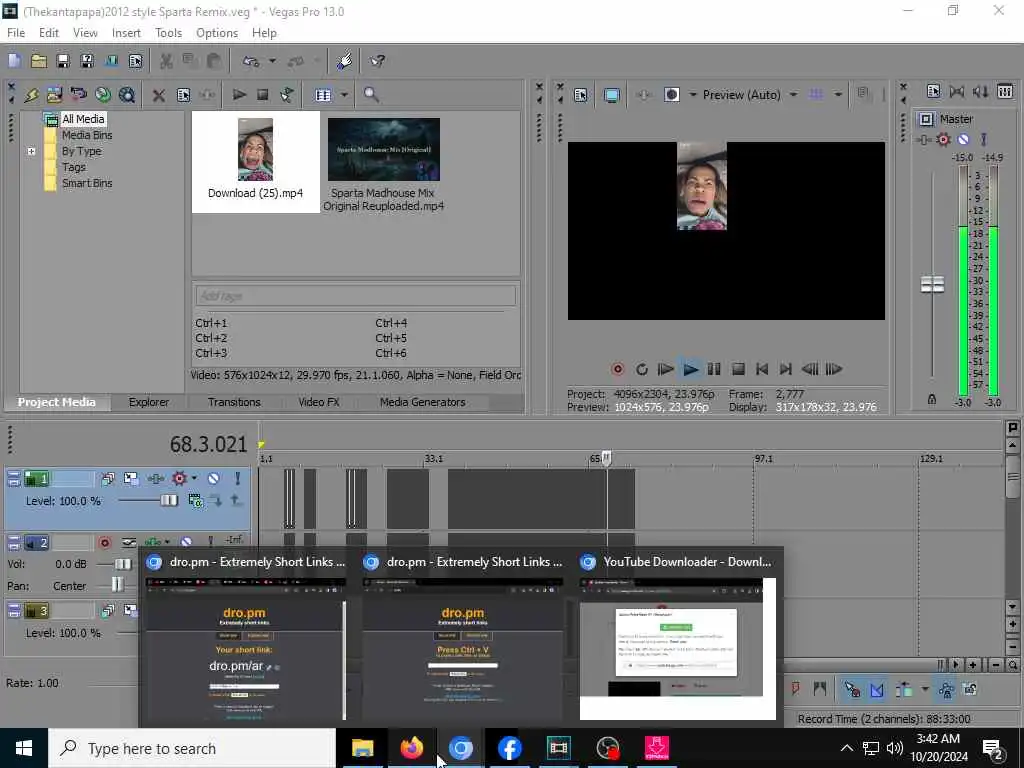Switch to the Explorer tab
This screenshot has height=768, width=1024.
tap(149, 402)
